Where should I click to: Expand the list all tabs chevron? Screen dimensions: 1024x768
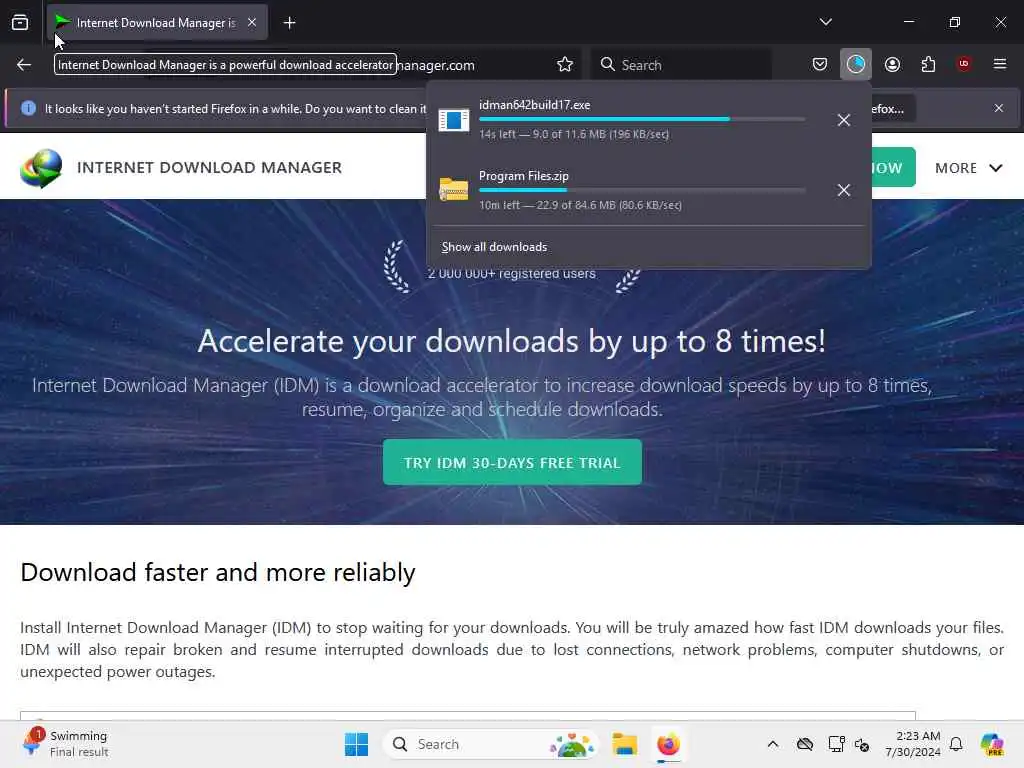[825, 22]
